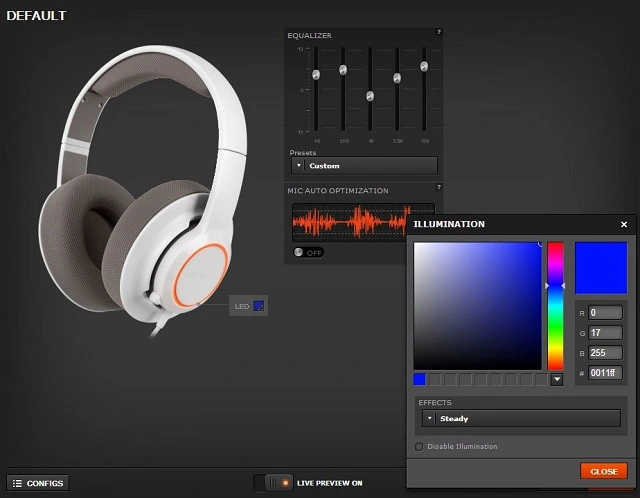Open the Effects Steady dropdown
Image resolution: width=640 pixels, height=498 pixels.
518,418
